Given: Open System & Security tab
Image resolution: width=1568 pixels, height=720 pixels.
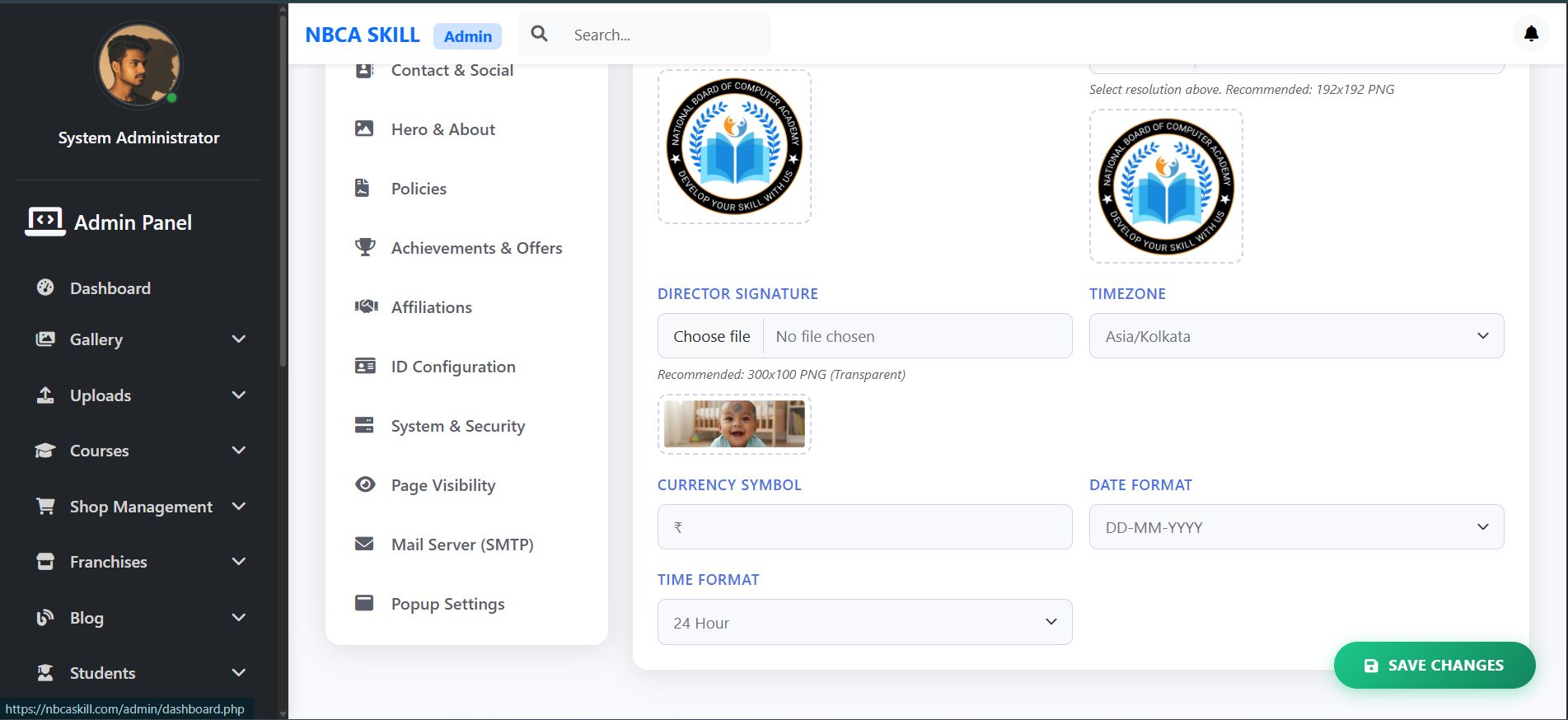Looking at the screenshot, I should (458, 426).
